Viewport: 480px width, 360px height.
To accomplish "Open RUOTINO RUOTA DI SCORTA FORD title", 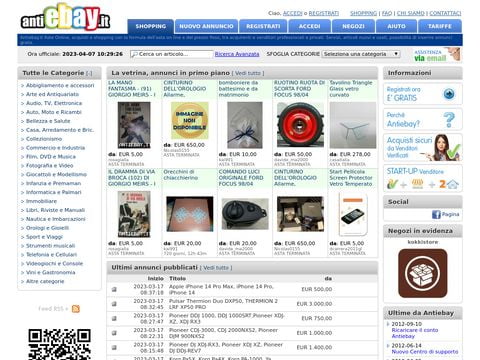I will click(x=299, y=89).
